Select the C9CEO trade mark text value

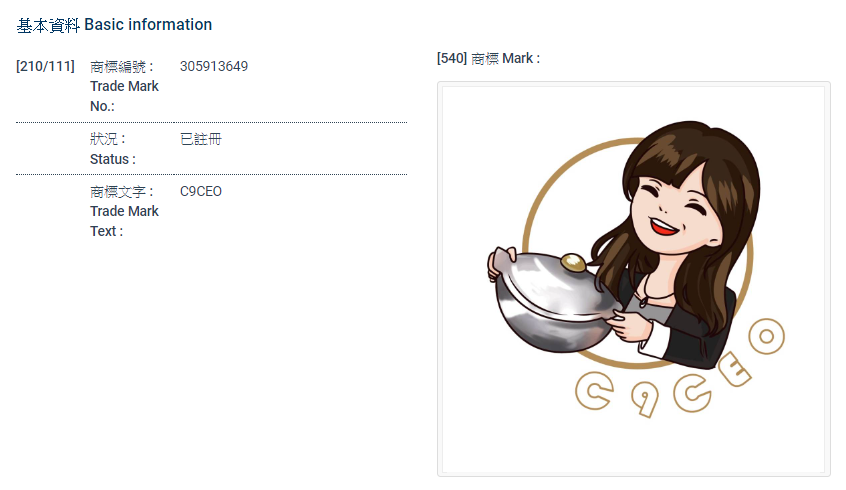[x=201, y=191]
